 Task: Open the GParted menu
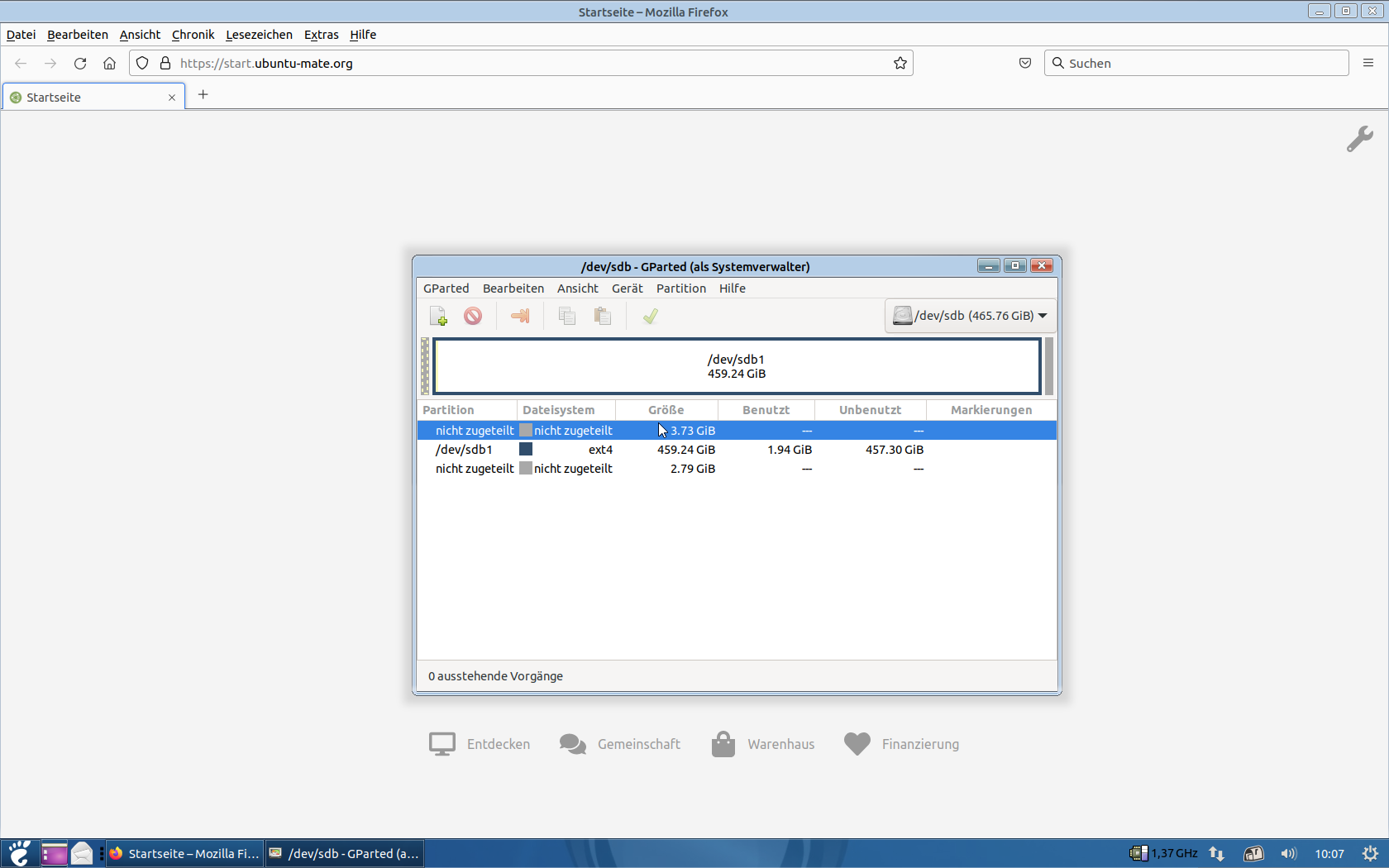[446, 289]
